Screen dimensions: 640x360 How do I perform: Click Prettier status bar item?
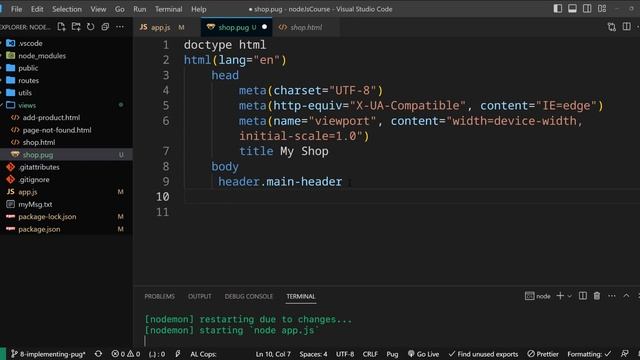tap(543, 354)
